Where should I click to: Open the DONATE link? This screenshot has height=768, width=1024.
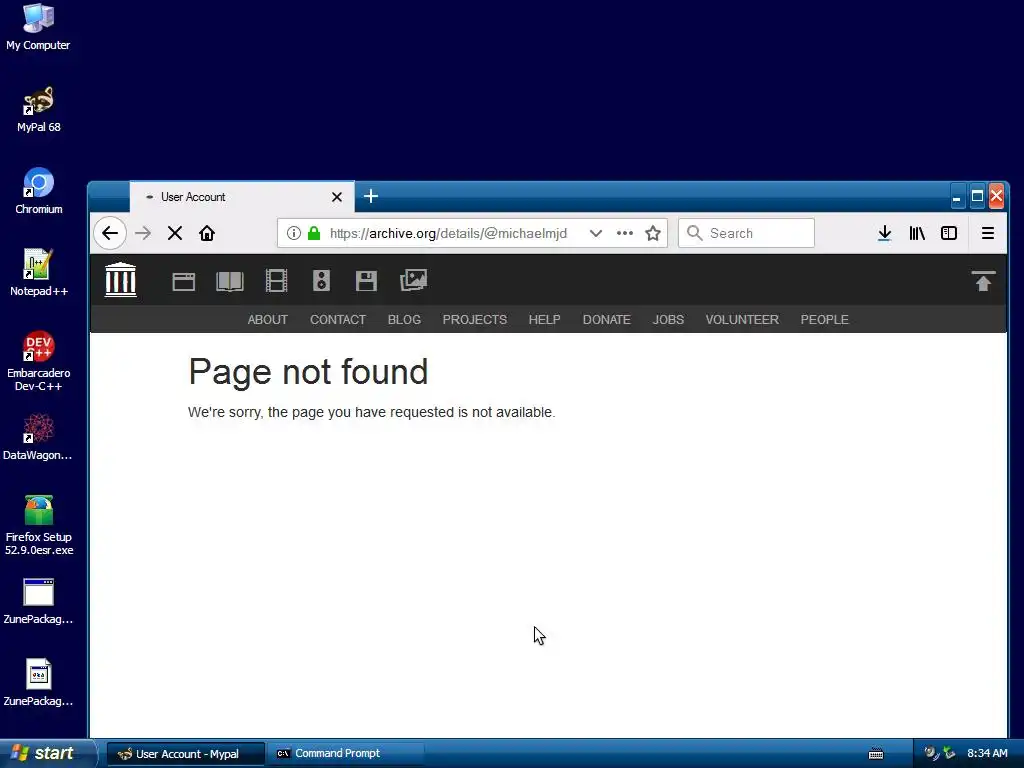coord(607,319)
